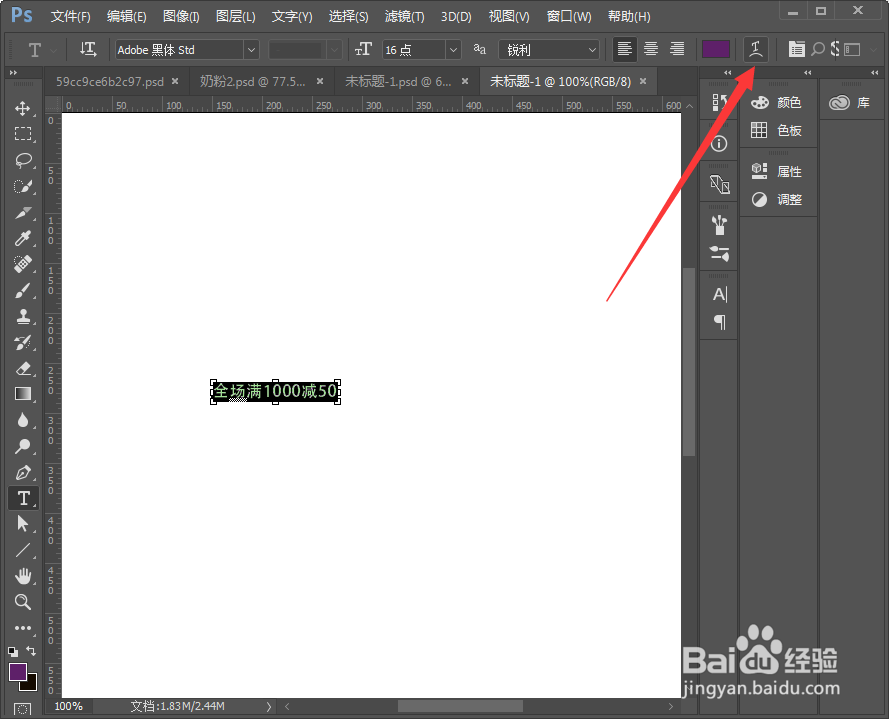Open the font style dropdown arrow
The image size is (889, 719).
pos(335,50)
